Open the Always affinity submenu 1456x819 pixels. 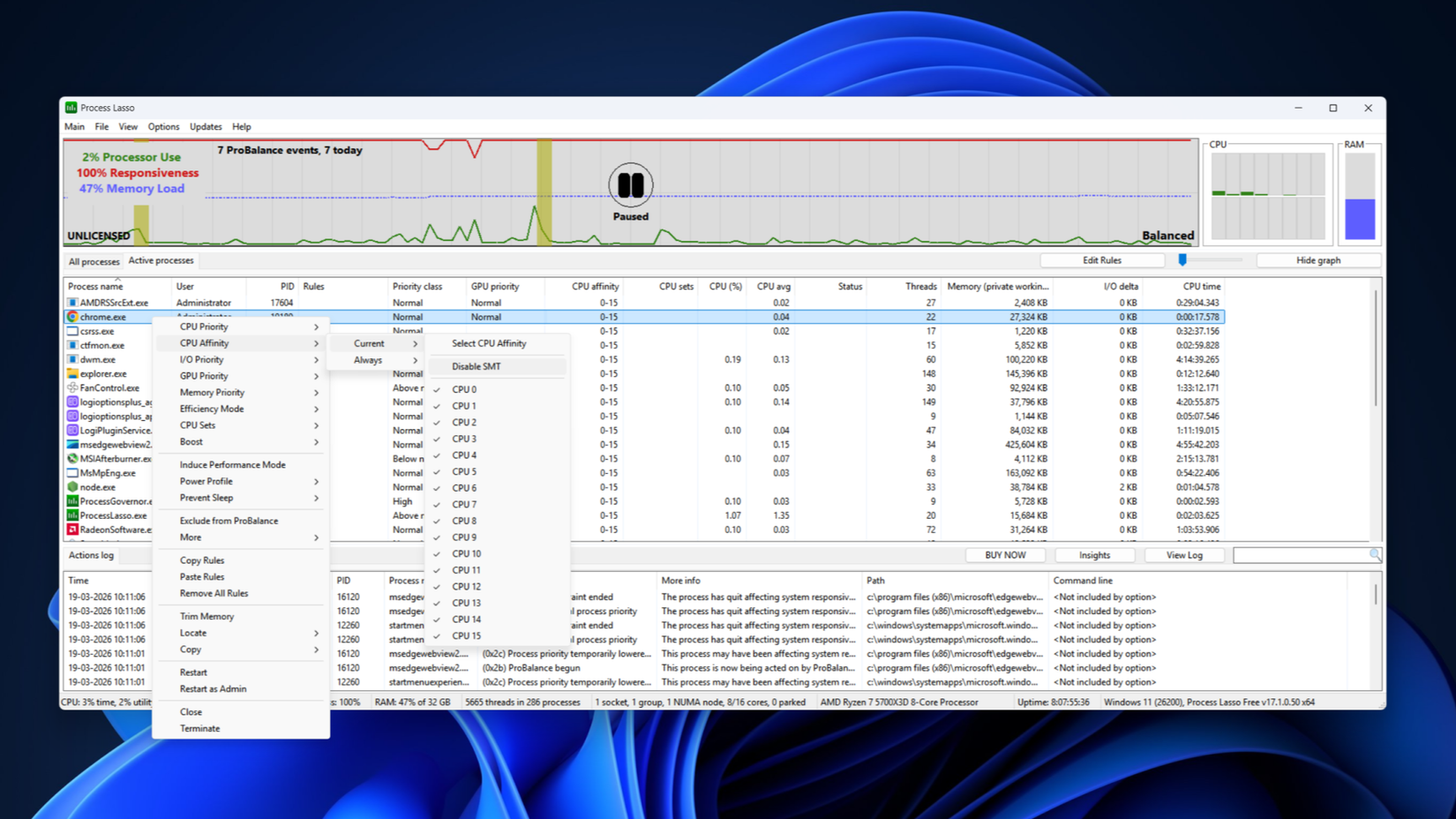tap(369, 360)
